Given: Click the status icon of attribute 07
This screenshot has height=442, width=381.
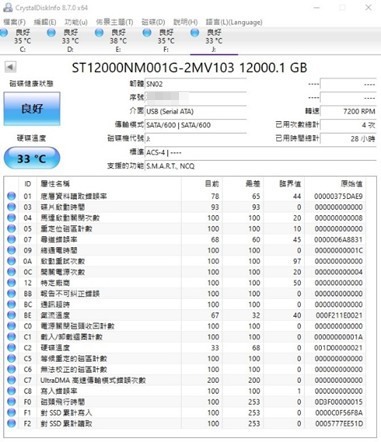Looking at the screenshot, I should pos(11,239).
